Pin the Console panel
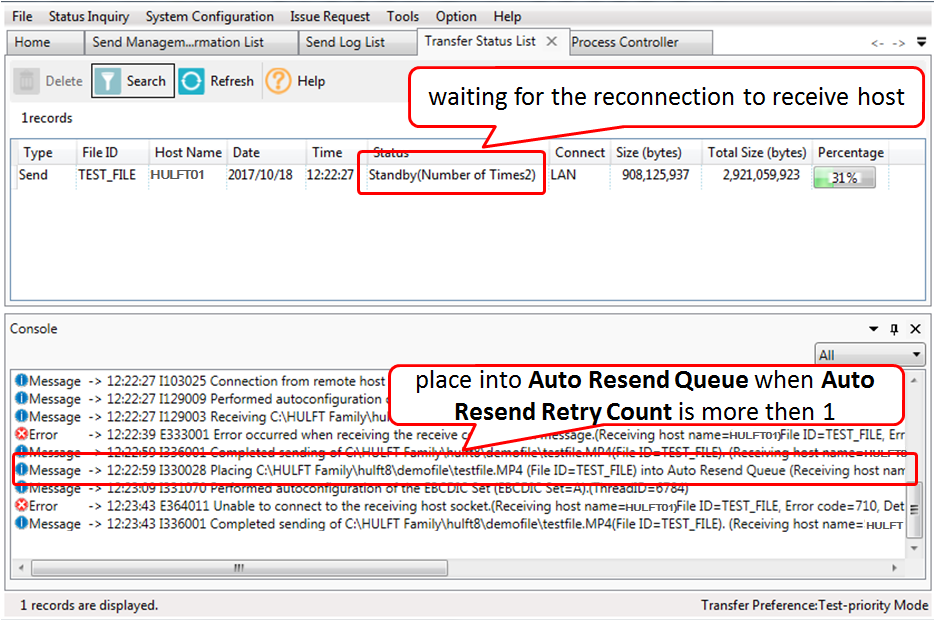This screenshot has height=620, width=934. [894, 329]
